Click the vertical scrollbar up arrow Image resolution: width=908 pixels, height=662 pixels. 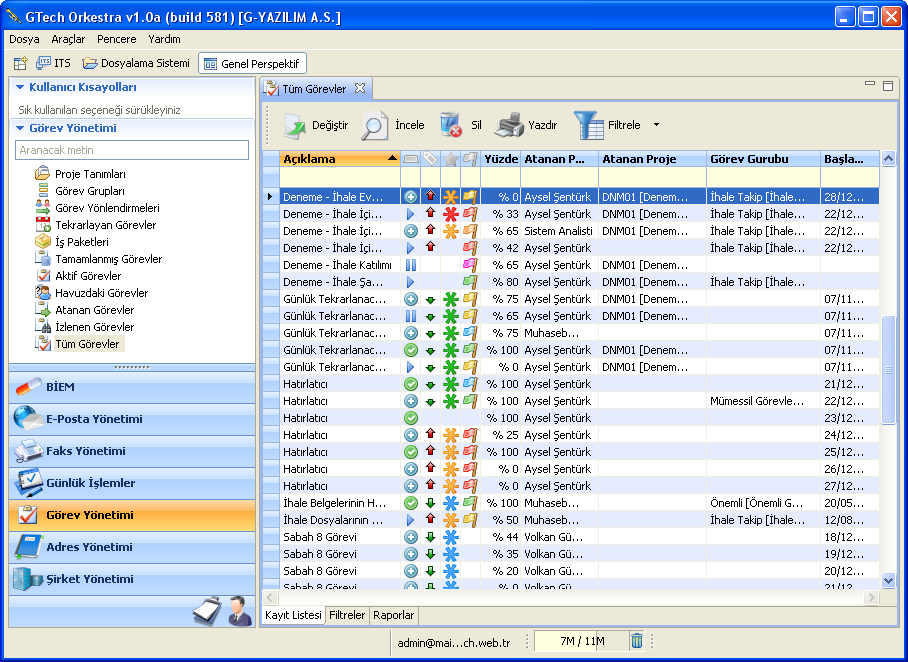pyautogui.click(x=888, y=158)
